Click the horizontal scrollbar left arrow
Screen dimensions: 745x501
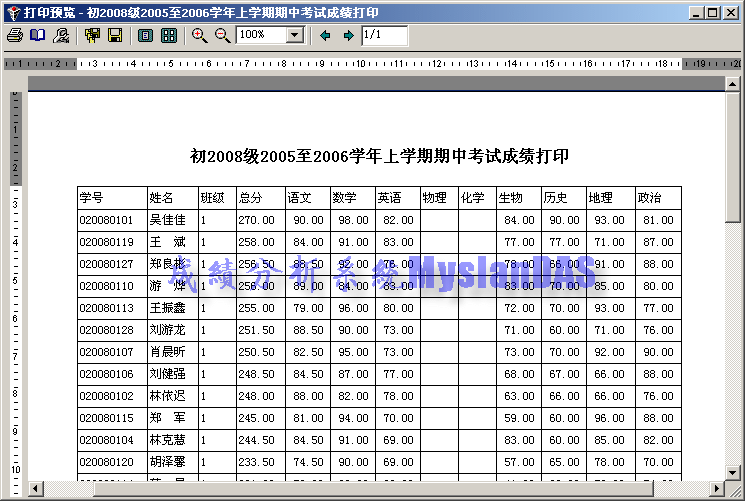(x=35, y=488)
